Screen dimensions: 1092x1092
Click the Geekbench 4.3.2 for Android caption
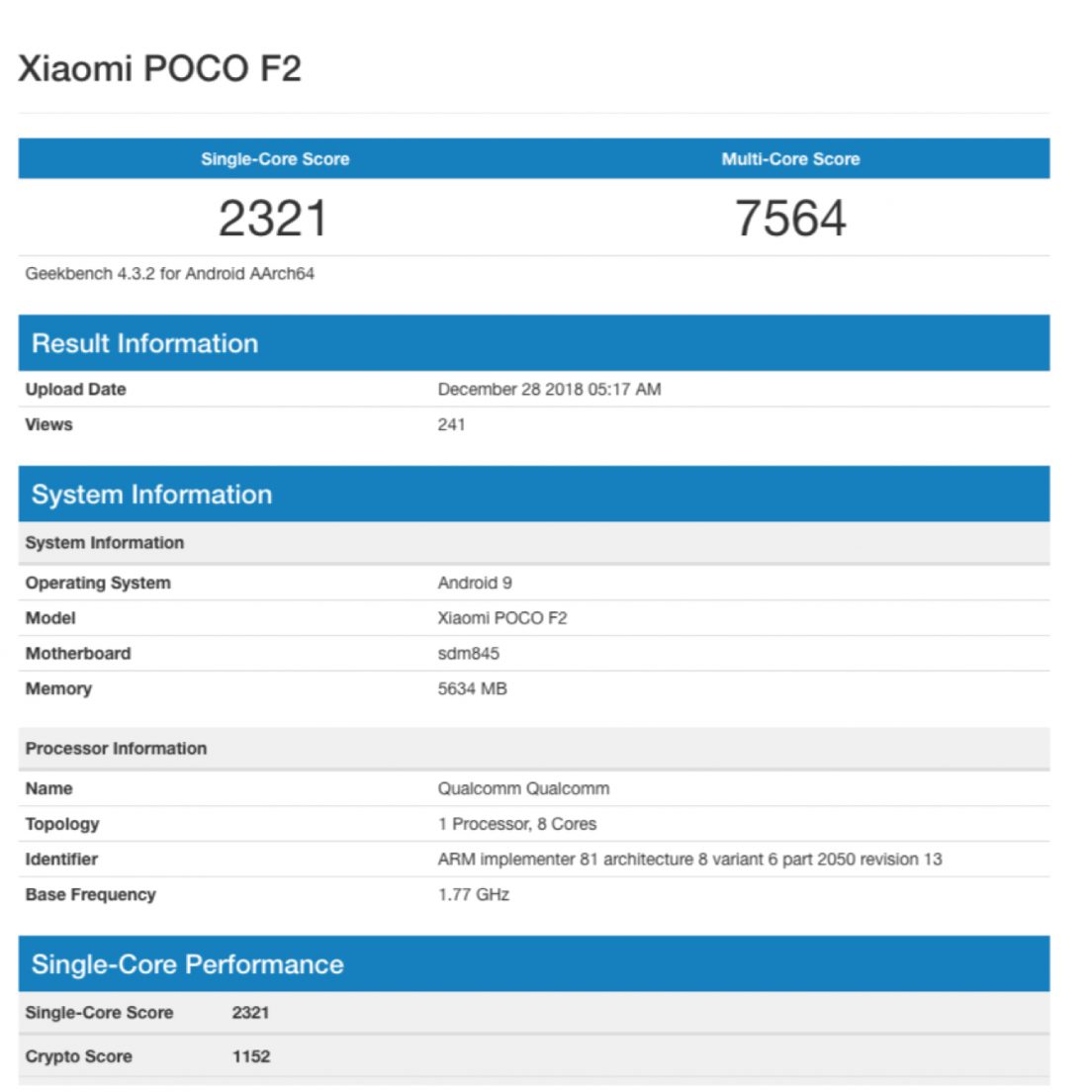170,274
